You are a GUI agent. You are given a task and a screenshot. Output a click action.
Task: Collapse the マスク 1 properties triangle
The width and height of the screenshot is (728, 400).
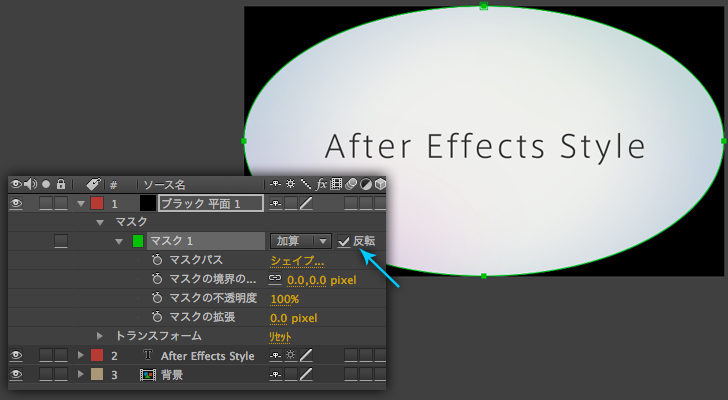[x=119, y=241]
